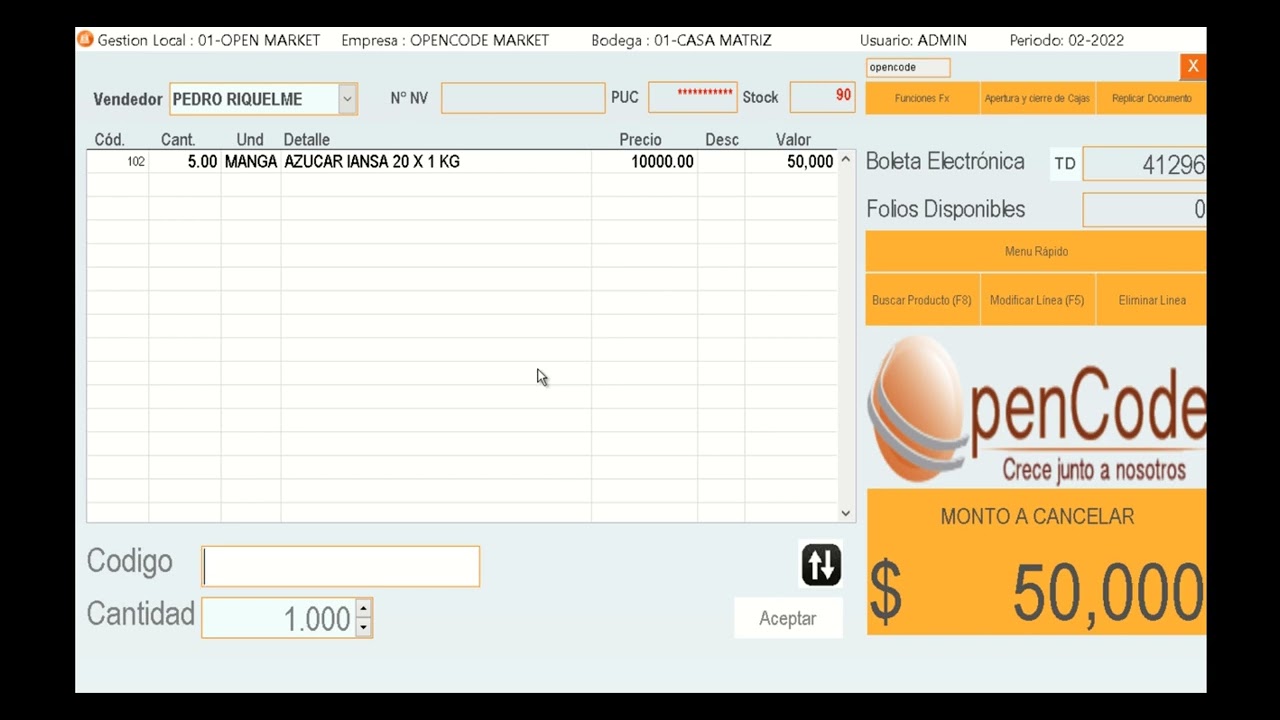Click the Funciones Fx button
The width and height of the screenshot is (1280, 720).
click(x=922, y=98)
